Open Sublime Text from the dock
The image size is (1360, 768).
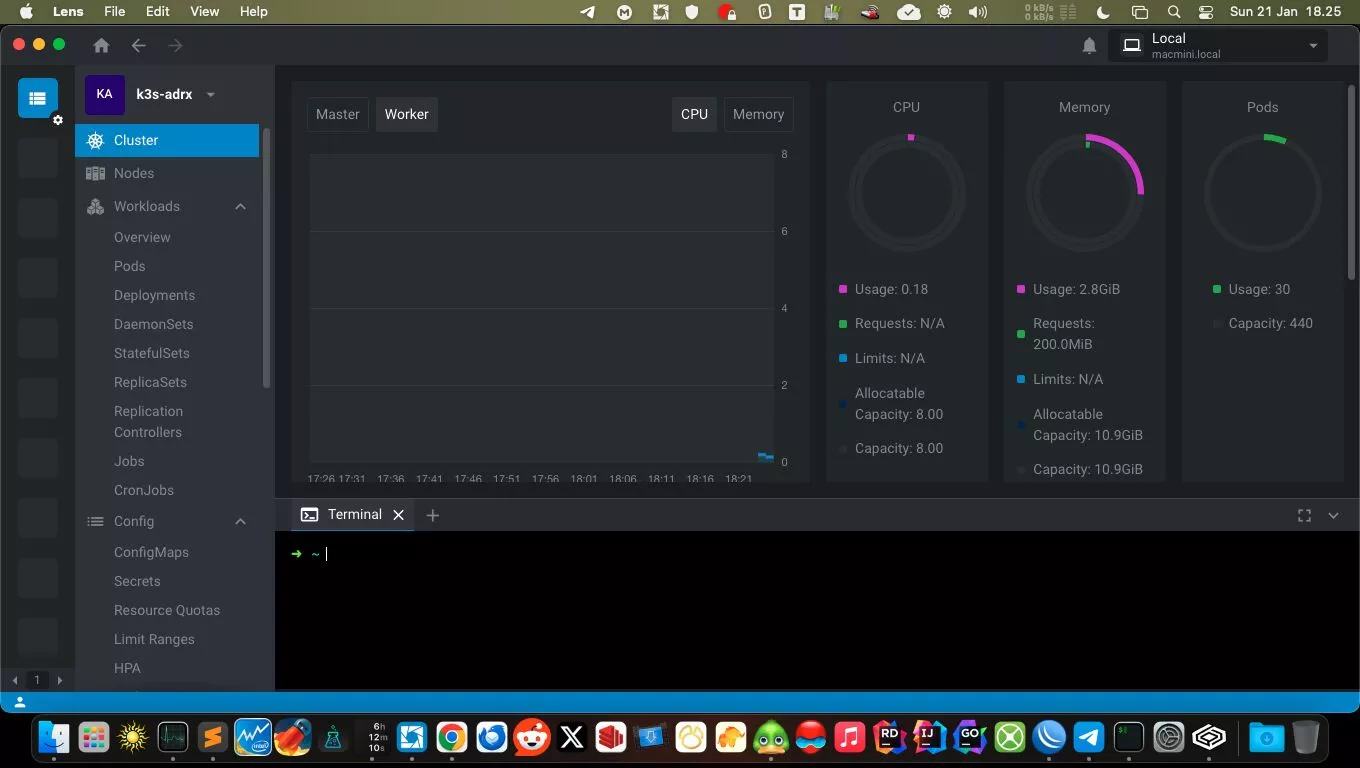point(212,738)
